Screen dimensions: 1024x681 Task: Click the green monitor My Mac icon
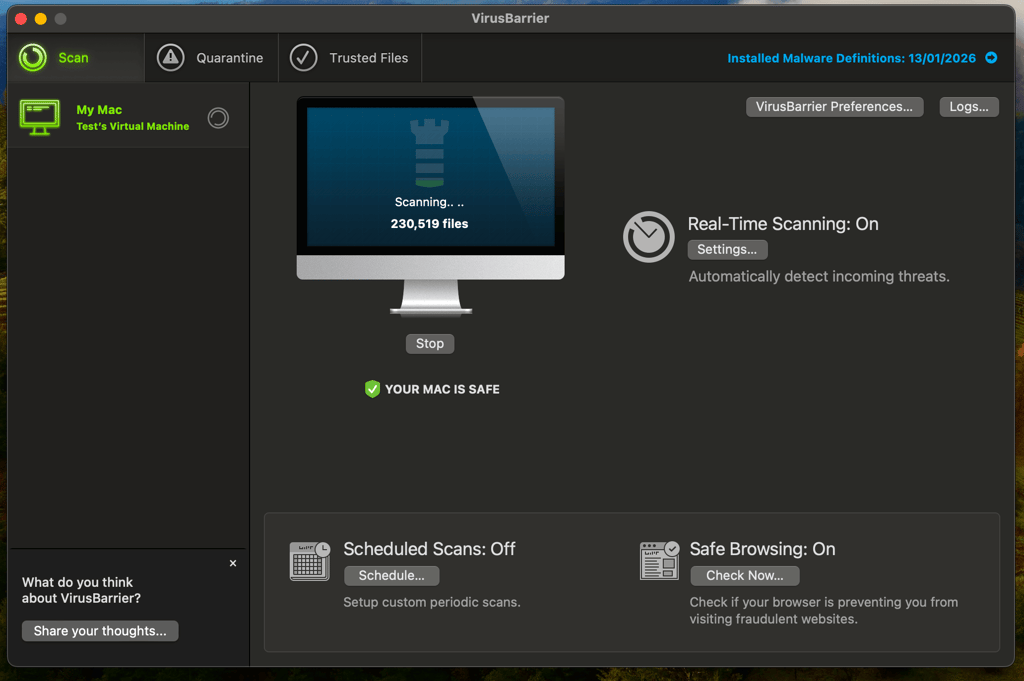tap(39, 118)
